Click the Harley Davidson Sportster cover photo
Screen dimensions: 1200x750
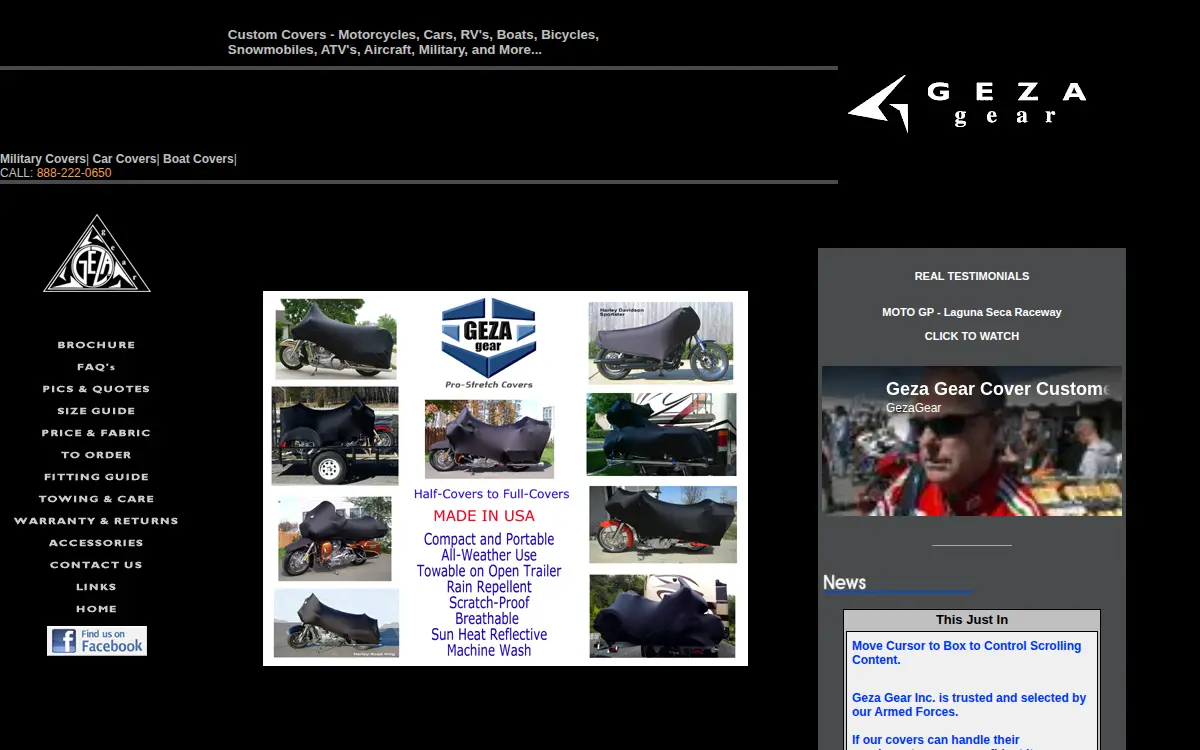click(x=660, y=342)
